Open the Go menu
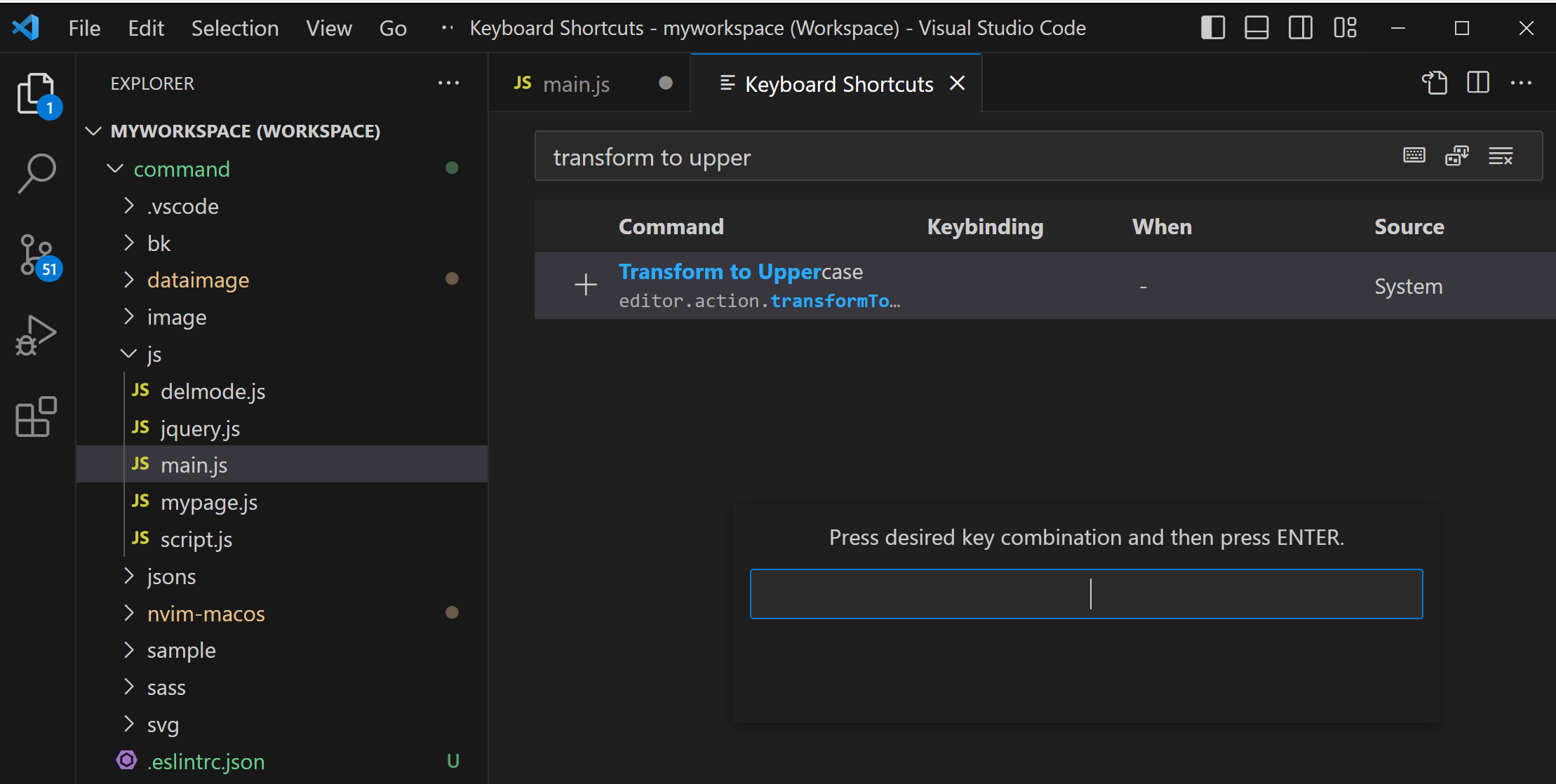The width and height of the screenshot is (1556, 784). (393, 28)
